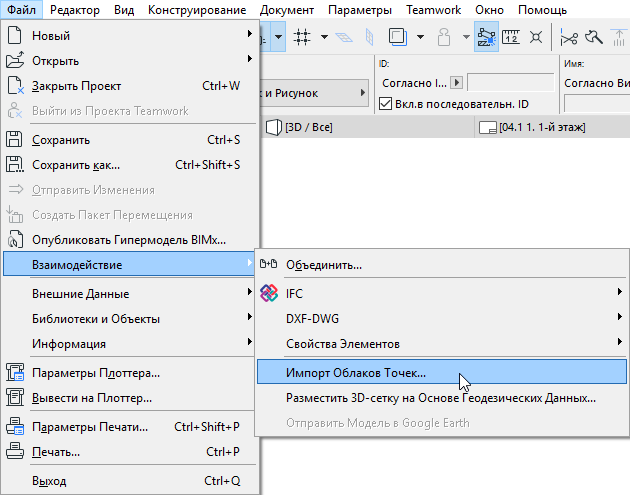
Task: Click the skewed floor plan toolbar icon
Action: [344, 37]
